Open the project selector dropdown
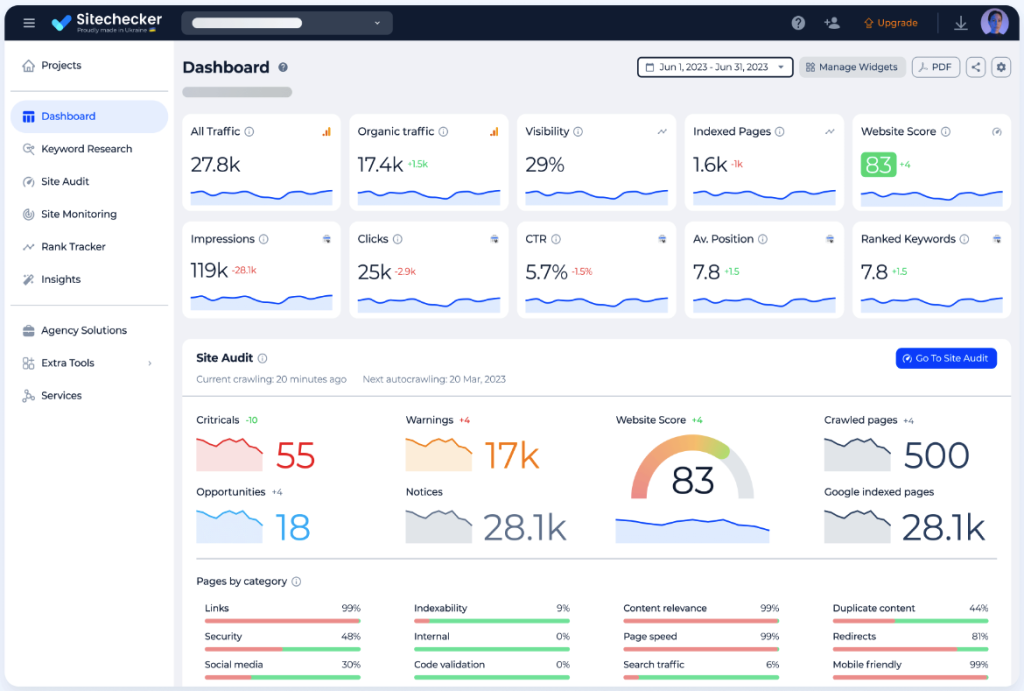1024x691 pixels. [x=287, y=23]
